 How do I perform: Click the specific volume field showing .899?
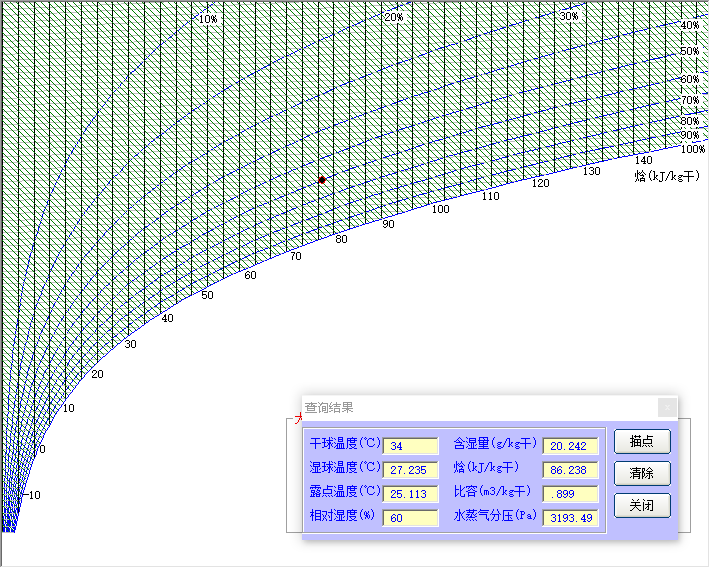tap(570, 493)
